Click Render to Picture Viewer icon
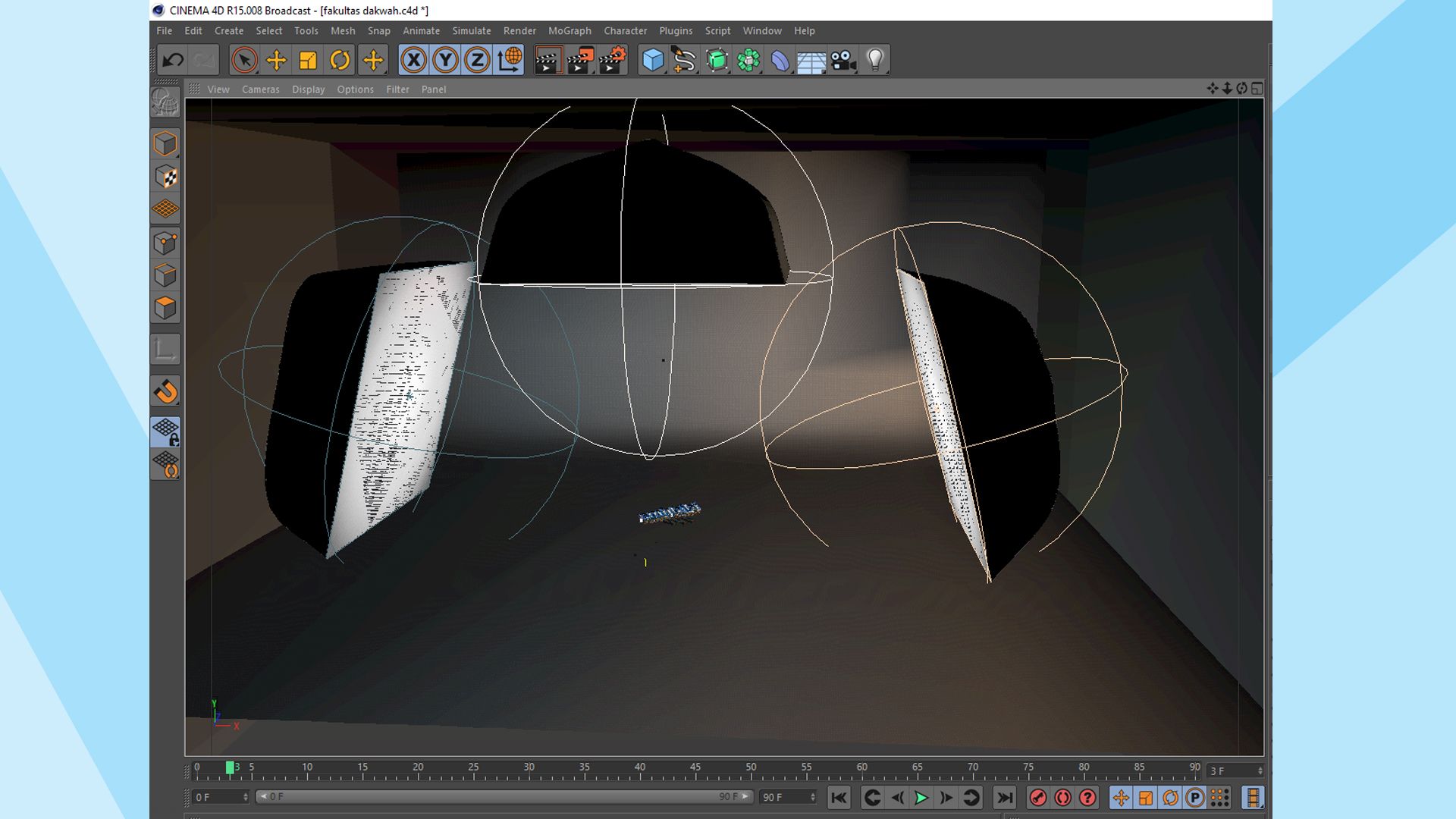The width and height of the screenshot is (1456, 819). 580,60
